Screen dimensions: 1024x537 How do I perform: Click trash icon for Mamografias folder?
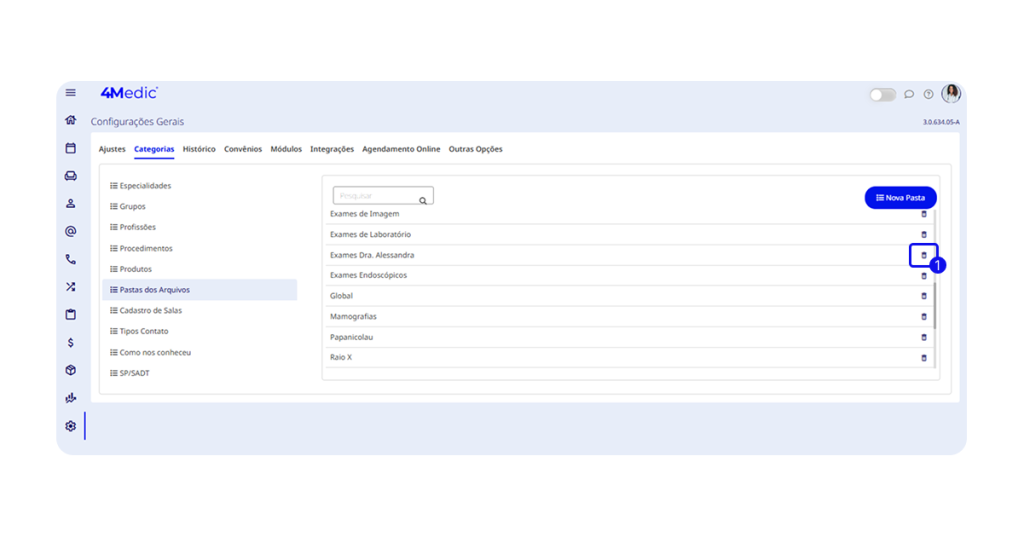tap(923, 317)
